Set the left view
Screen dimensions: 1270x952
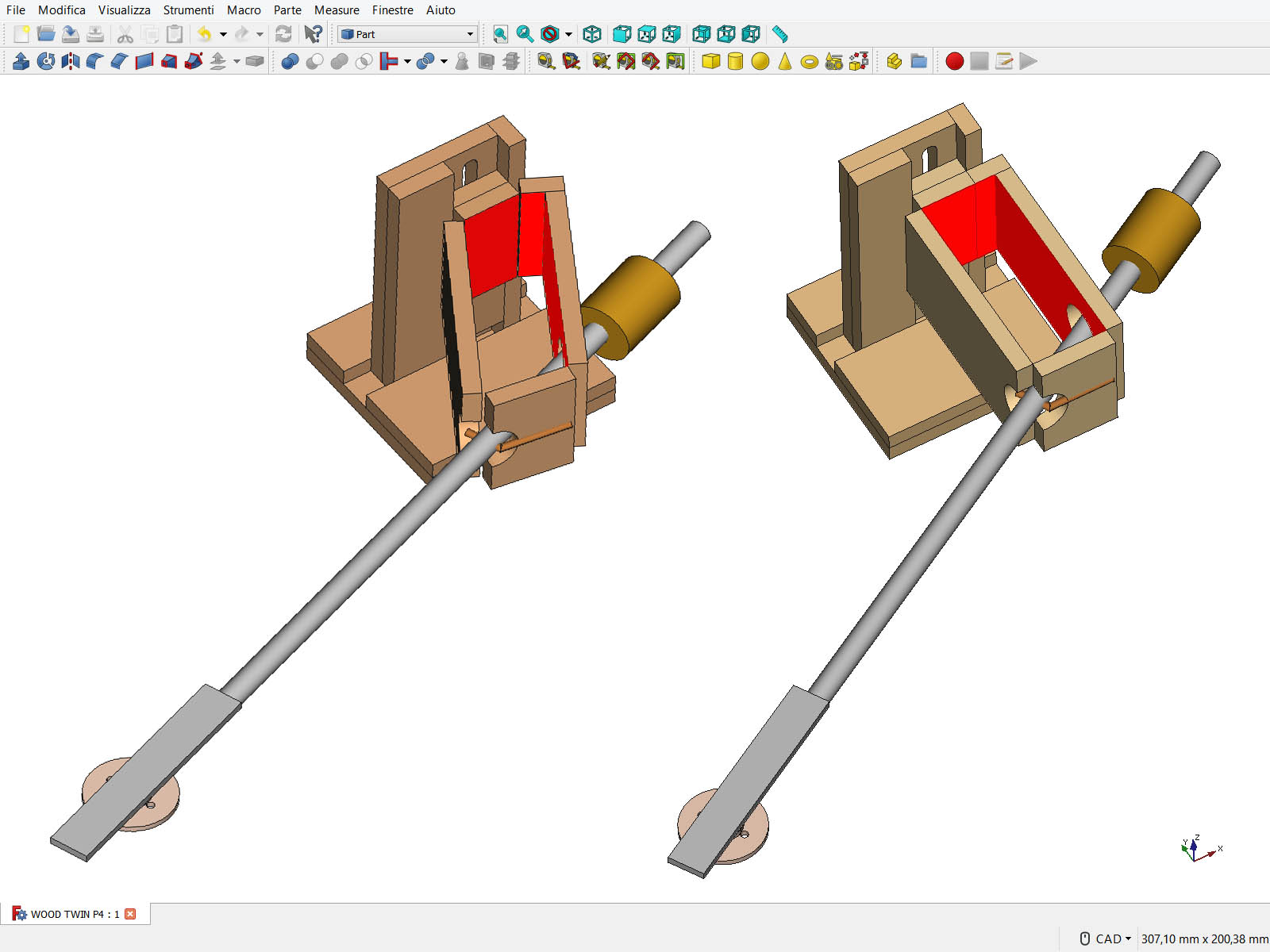point(751,34)
